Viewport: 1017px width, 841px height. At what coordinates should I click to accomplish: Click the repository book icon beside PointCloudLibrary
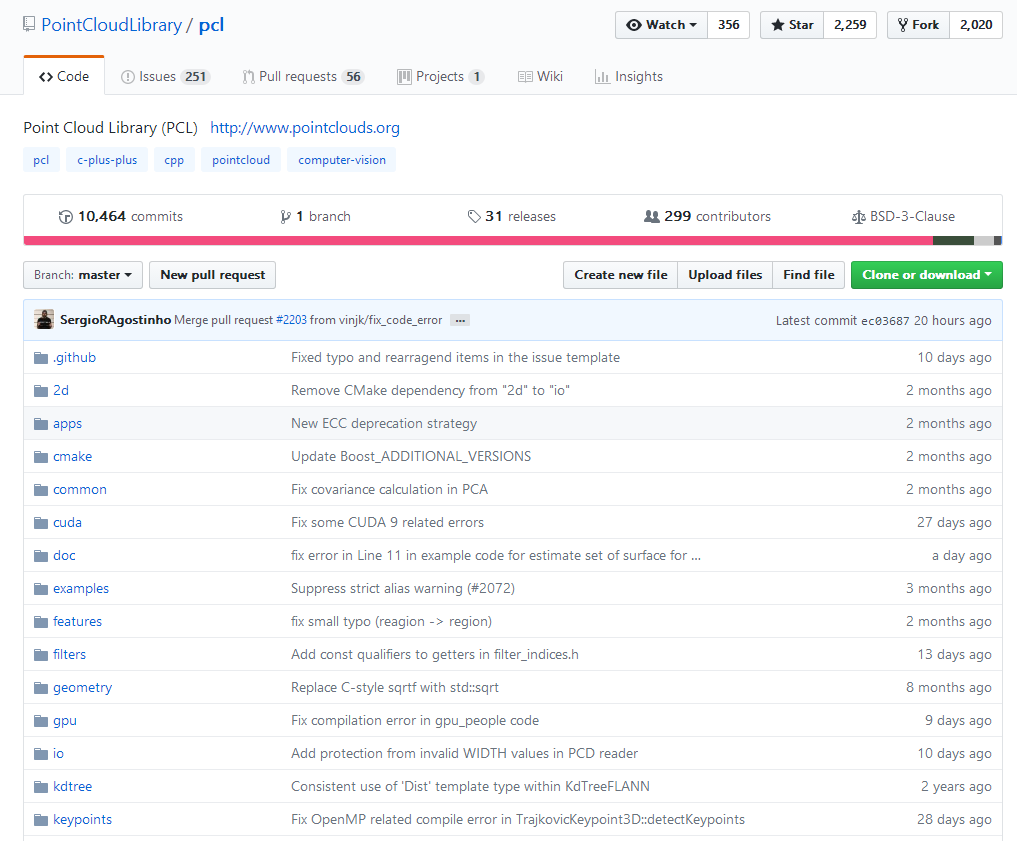(29, 25)
